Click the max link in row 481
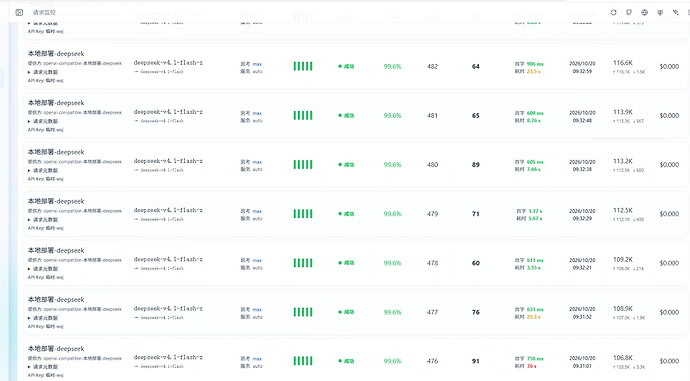Screen dimensions: 690x381 257,114
